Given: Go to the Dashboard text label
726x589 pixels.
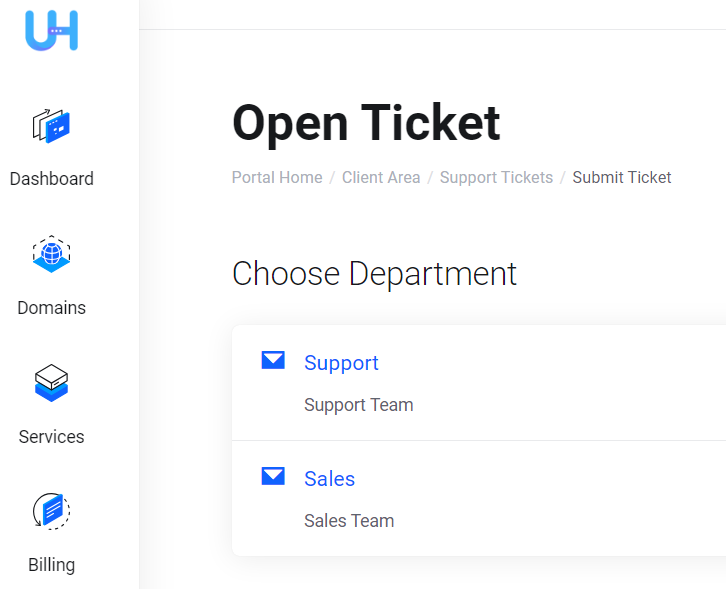Looking at the screenshot, I should tap(52, 179).
